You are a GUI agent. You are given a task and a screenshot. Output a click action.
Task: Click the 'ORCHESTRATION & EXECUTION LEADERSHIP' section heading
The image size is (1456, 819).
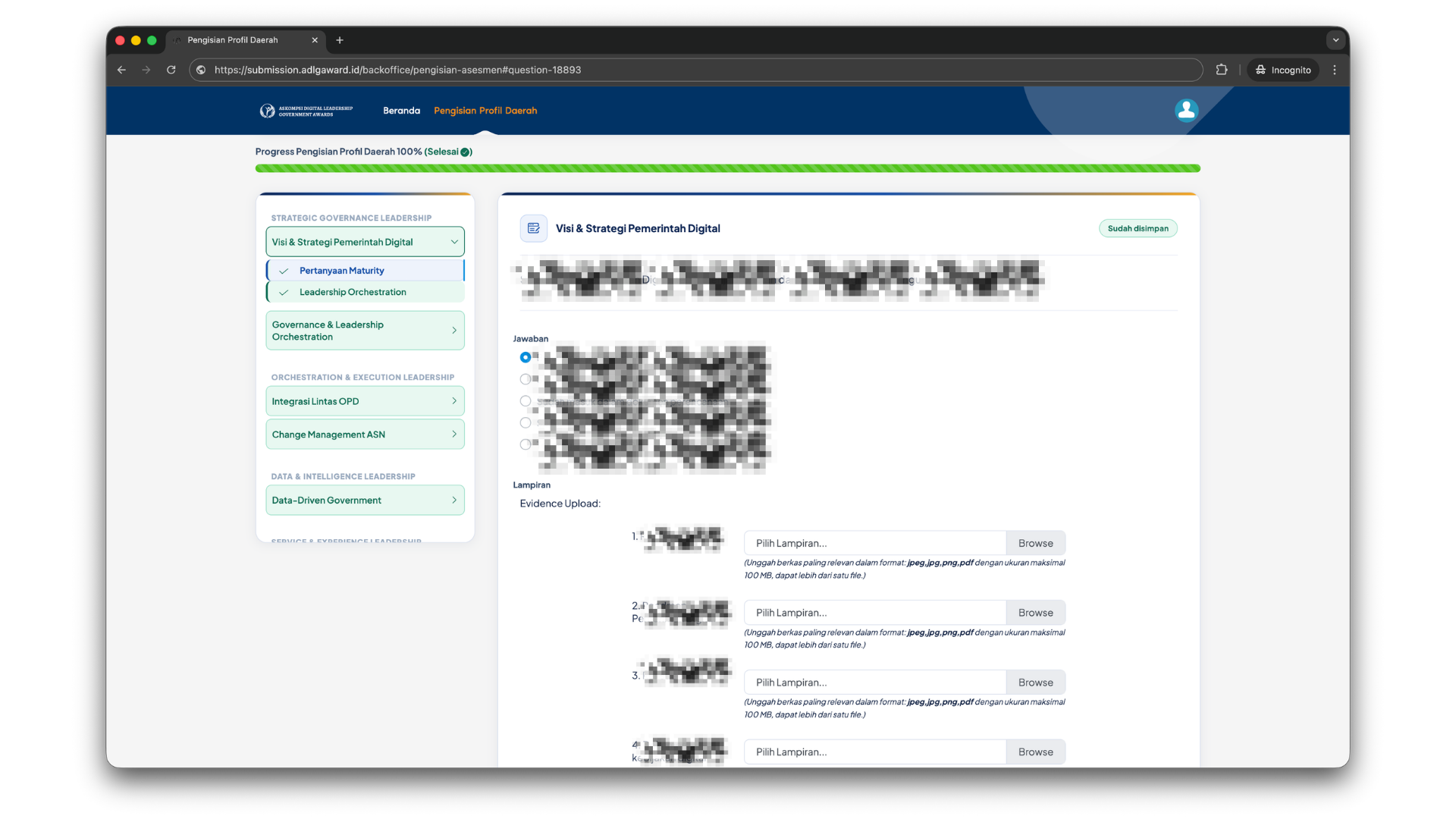[x=362, y=378]
